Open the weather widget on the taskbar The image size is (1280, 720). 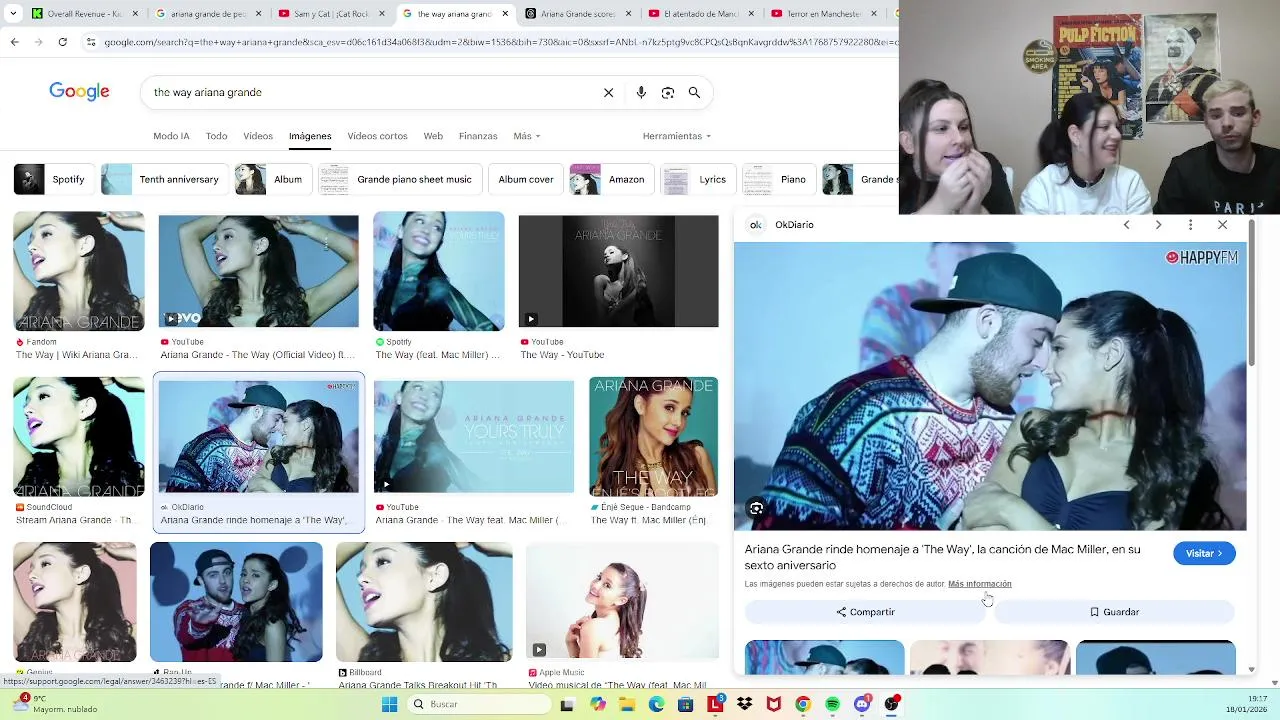tap(55, 704)
